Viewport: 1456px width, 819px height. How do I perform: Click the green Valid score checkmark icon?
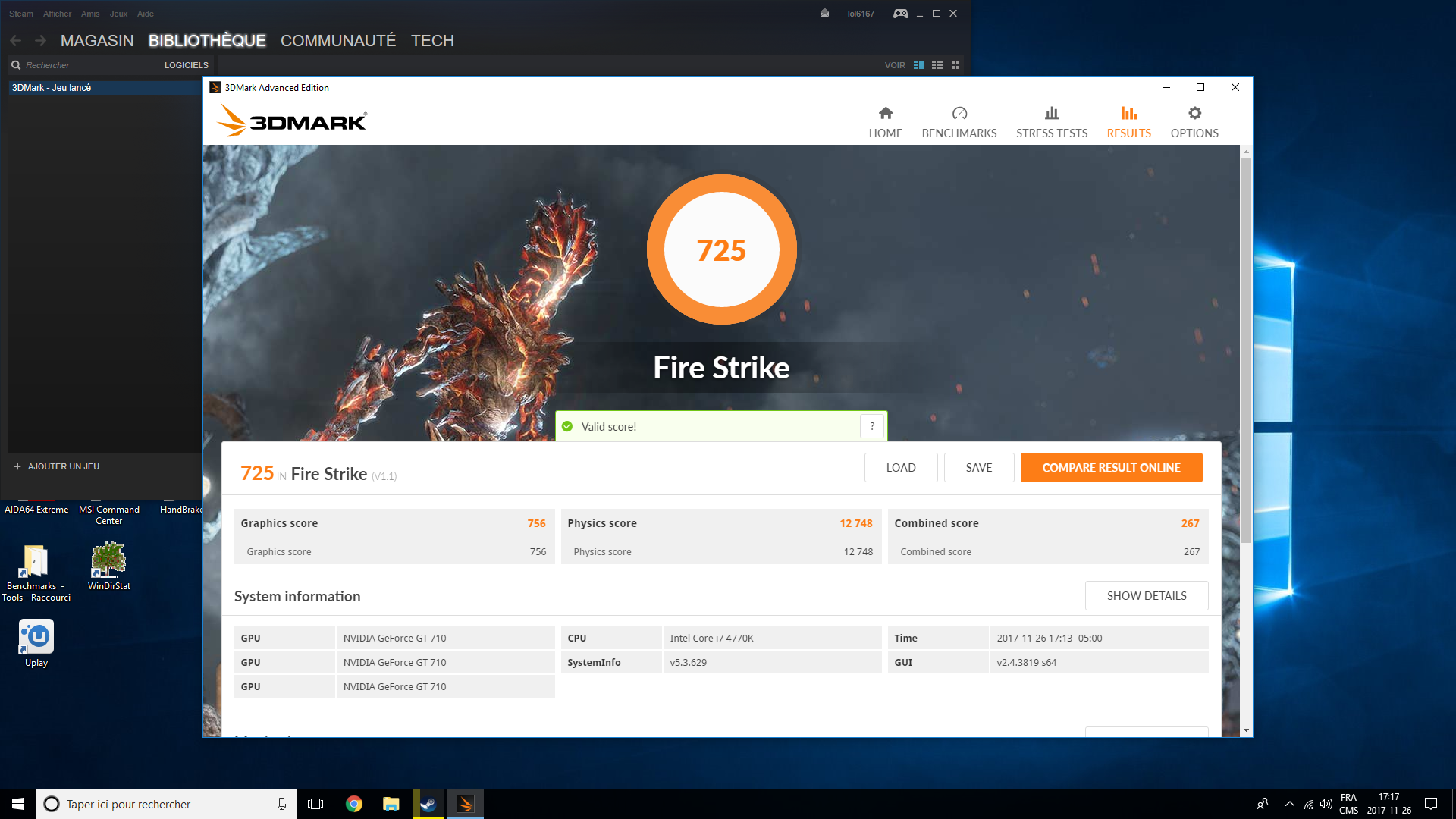click(567, 426)
